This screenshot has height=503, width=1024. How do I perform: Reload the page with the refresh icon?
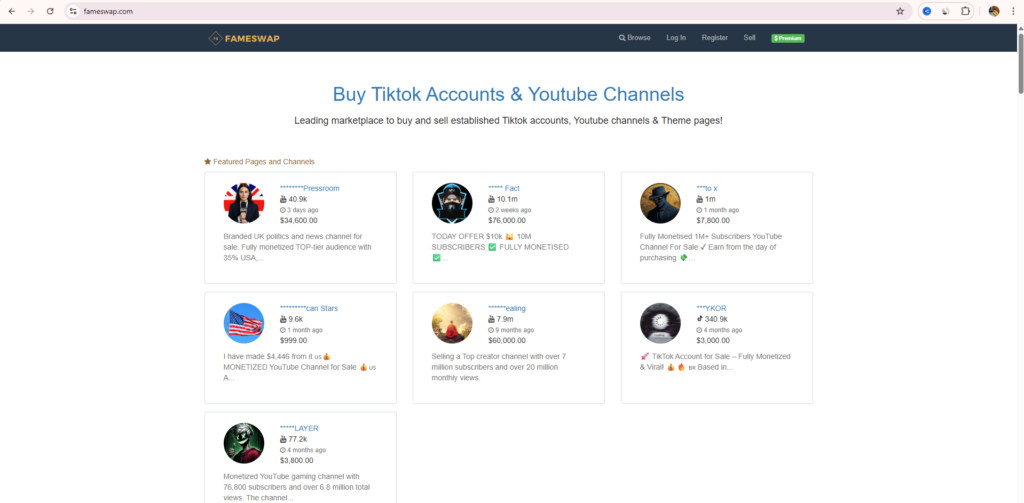click(50, 11)
